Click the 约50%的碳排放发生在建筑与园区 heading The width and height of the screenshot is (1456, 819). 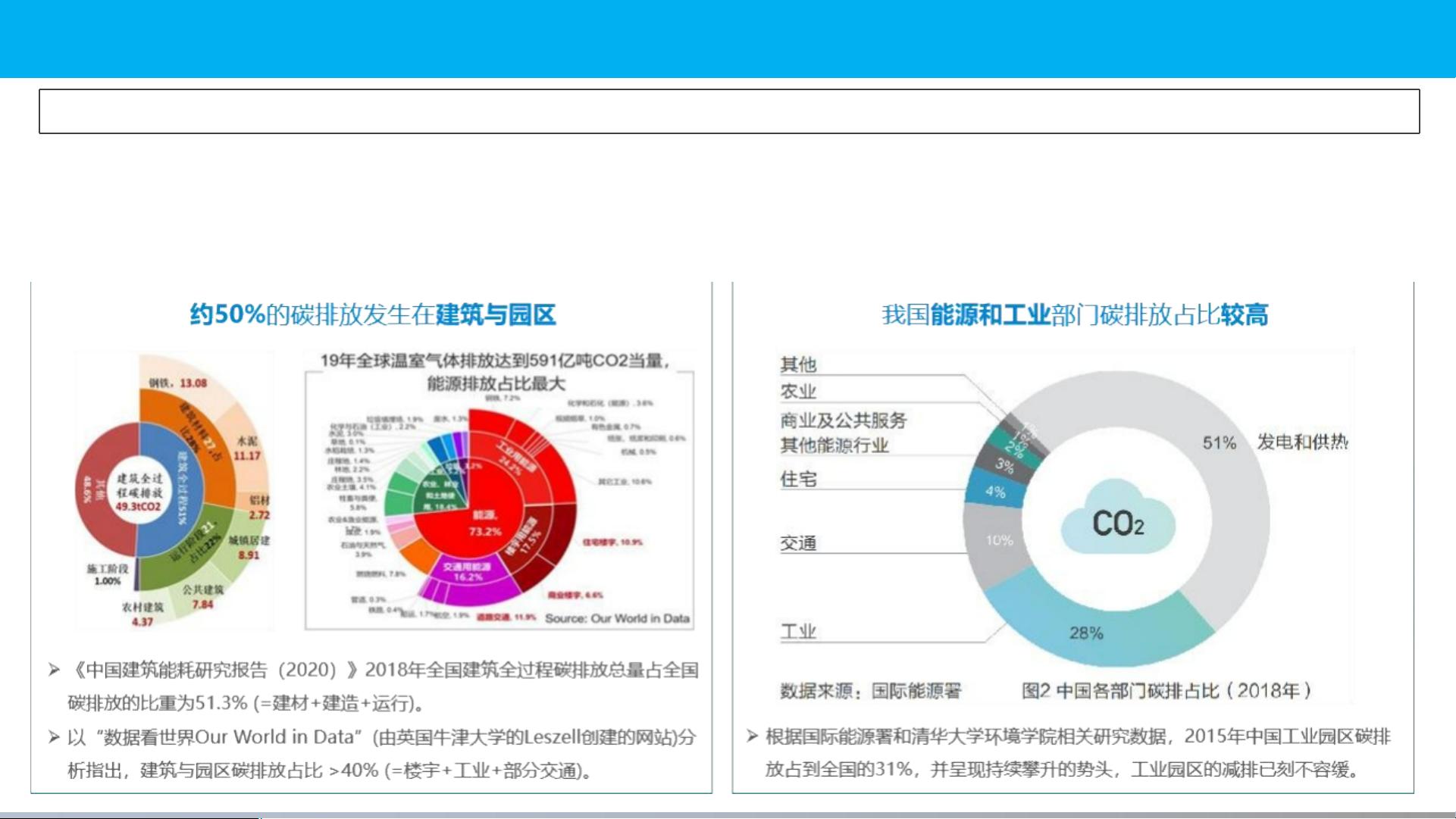(372, 314)
